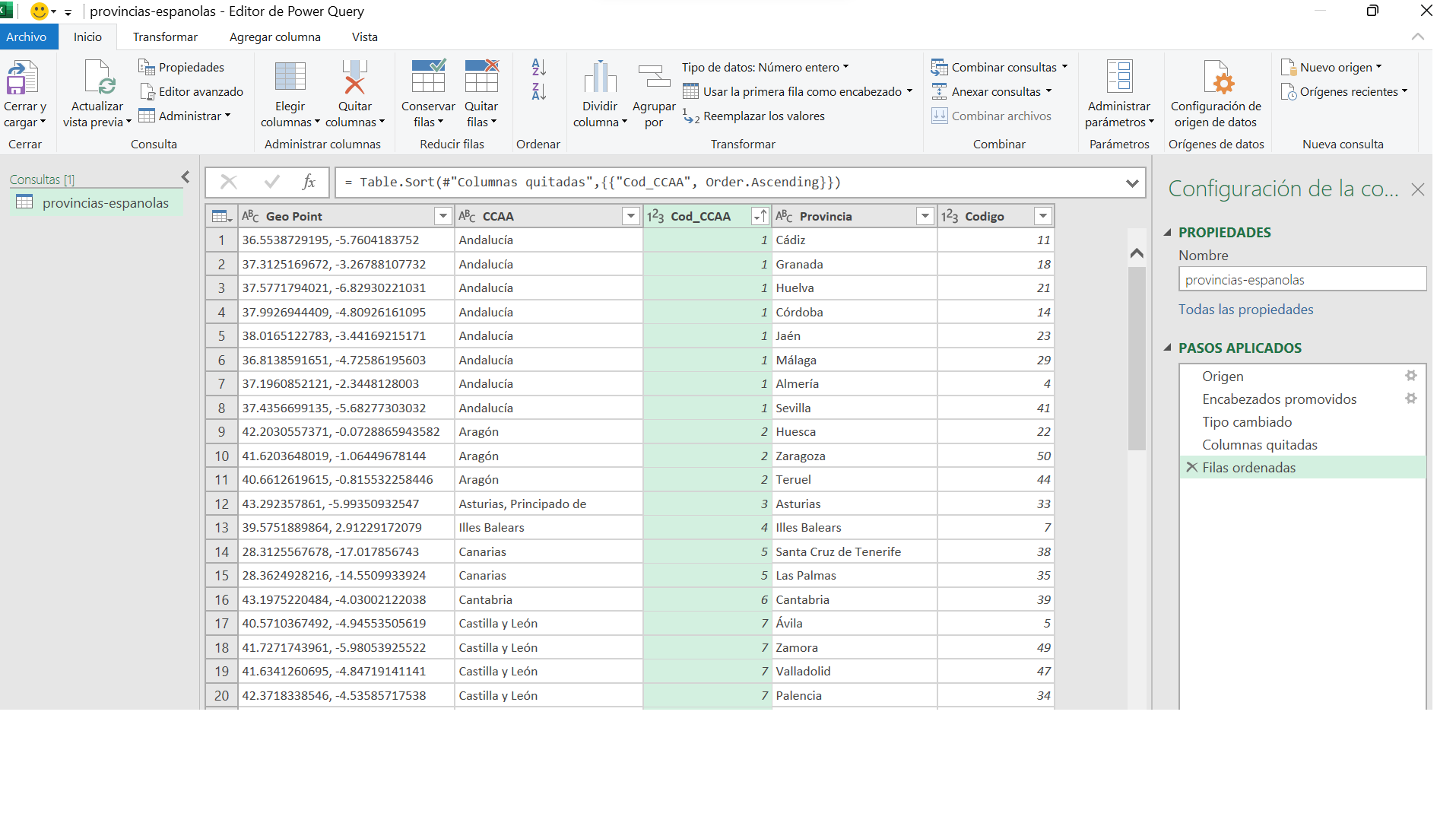Sort ascending with the A-Z icon
1456x823 pixels.
(538, 67)
